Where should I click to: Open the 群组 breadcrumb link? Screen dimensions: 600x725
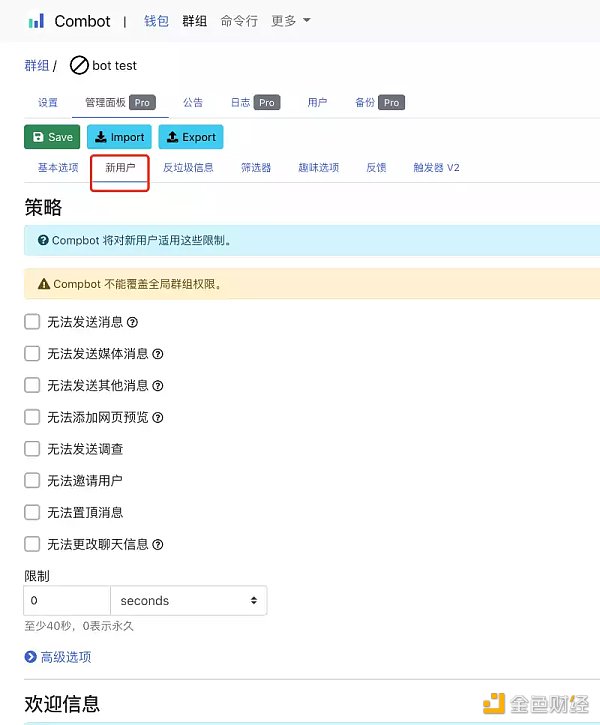point(37,66)
